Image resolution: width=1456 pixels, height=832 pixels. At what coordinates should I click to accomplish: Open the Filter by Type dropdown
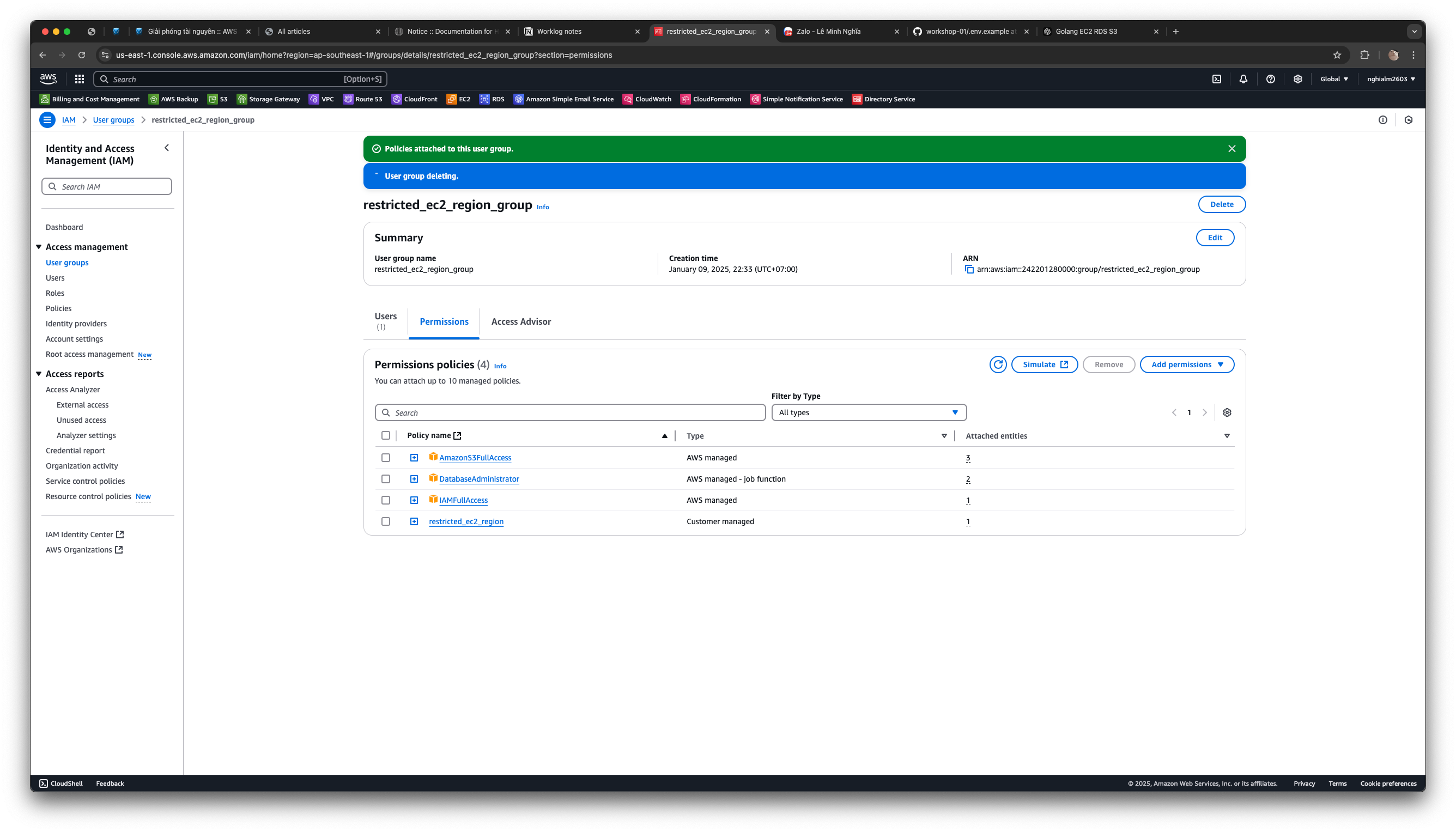869,412
